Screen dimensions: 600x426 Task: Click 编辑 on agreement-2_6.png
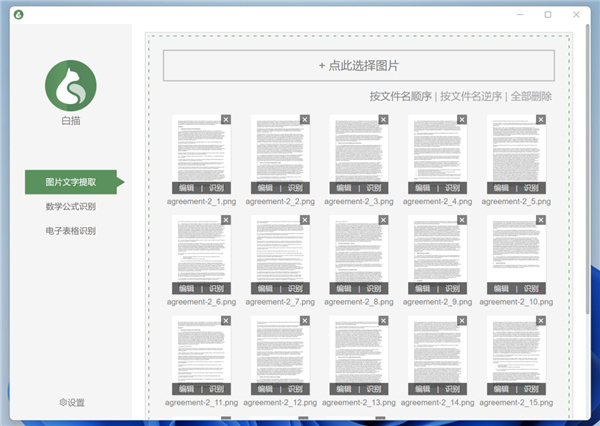coord(187,289)
